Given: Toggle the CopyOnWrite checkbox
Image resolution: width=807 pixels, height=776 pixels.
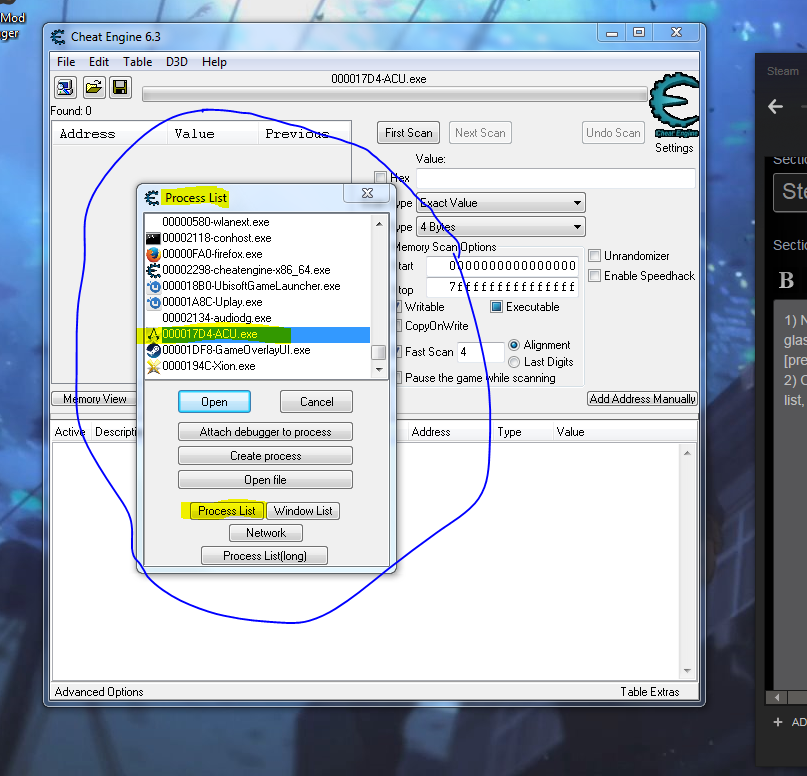Looking at the screenshot, I should 398,326.
